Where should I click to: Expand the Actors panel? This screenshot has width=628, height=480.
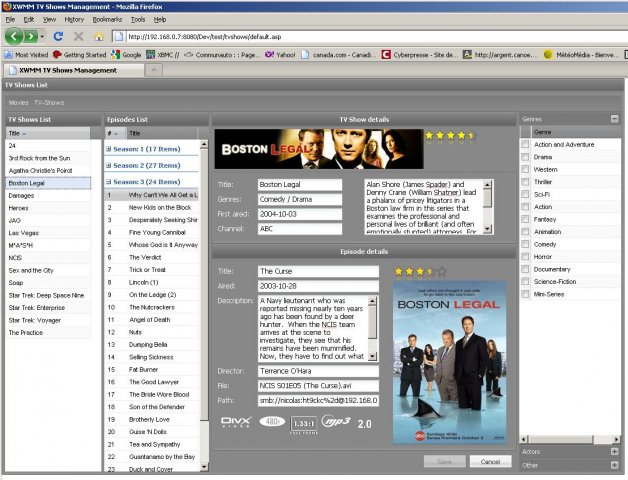614,452
